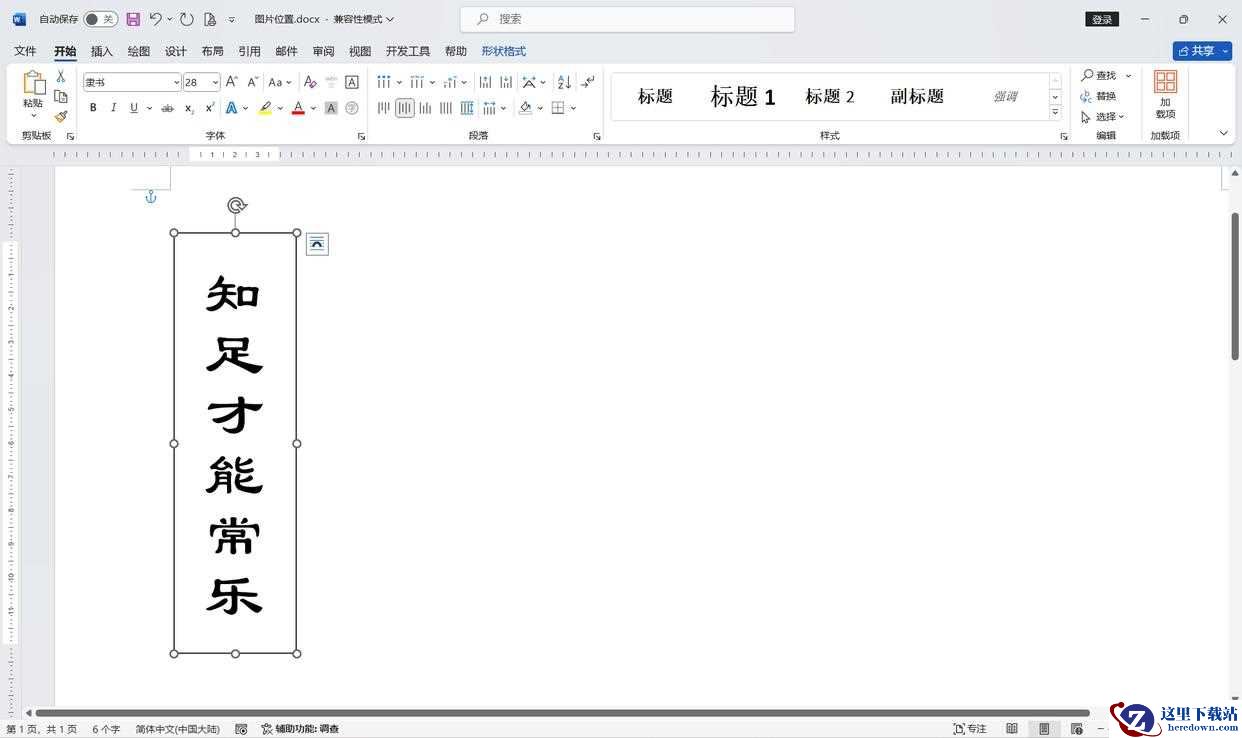Apply the Heading 1 style

(742, 96)
